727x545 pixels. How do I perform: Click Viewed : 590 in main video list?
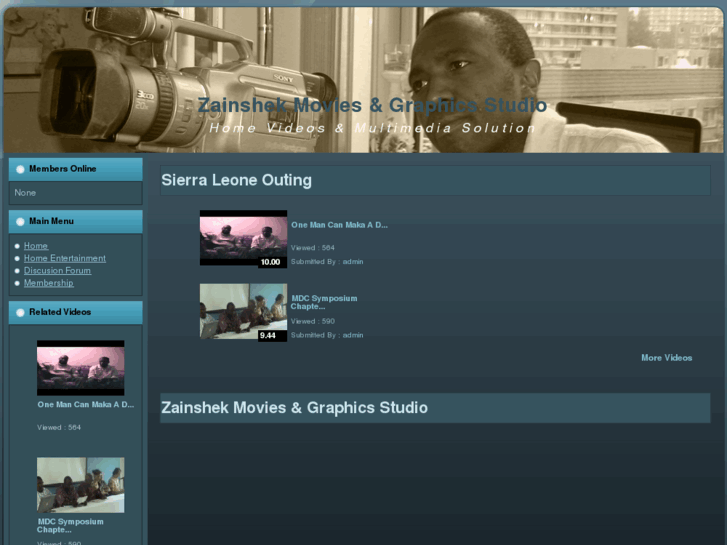312,321
